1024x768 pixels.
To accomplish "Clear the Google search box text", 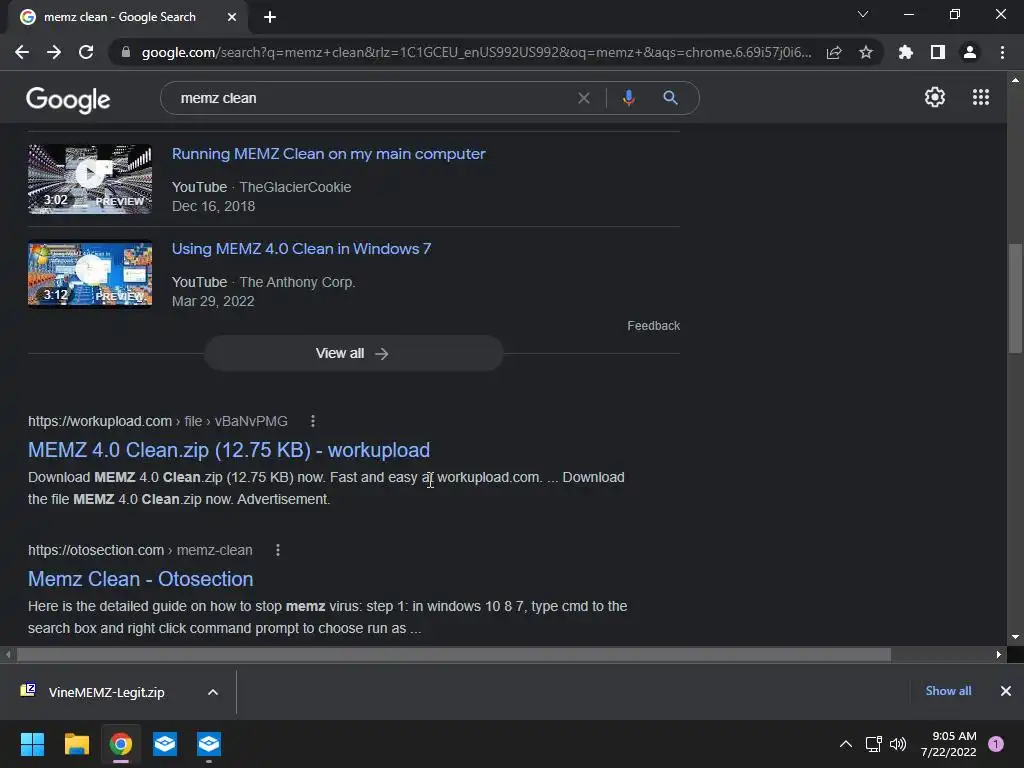I will click(x=584, y=98).
